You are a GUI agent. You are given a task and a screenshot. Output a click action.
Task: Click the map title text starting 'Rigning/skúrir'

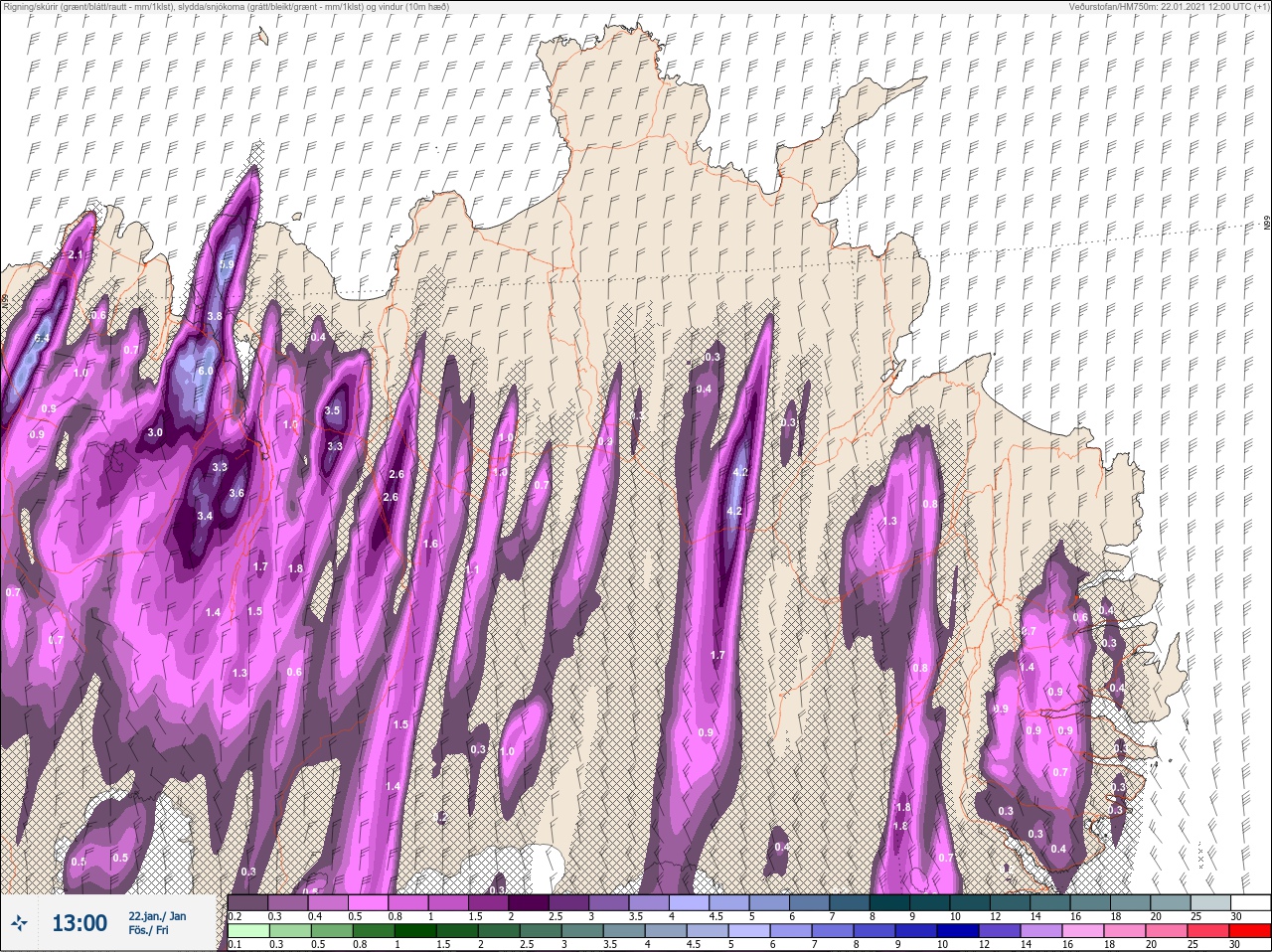225,6
